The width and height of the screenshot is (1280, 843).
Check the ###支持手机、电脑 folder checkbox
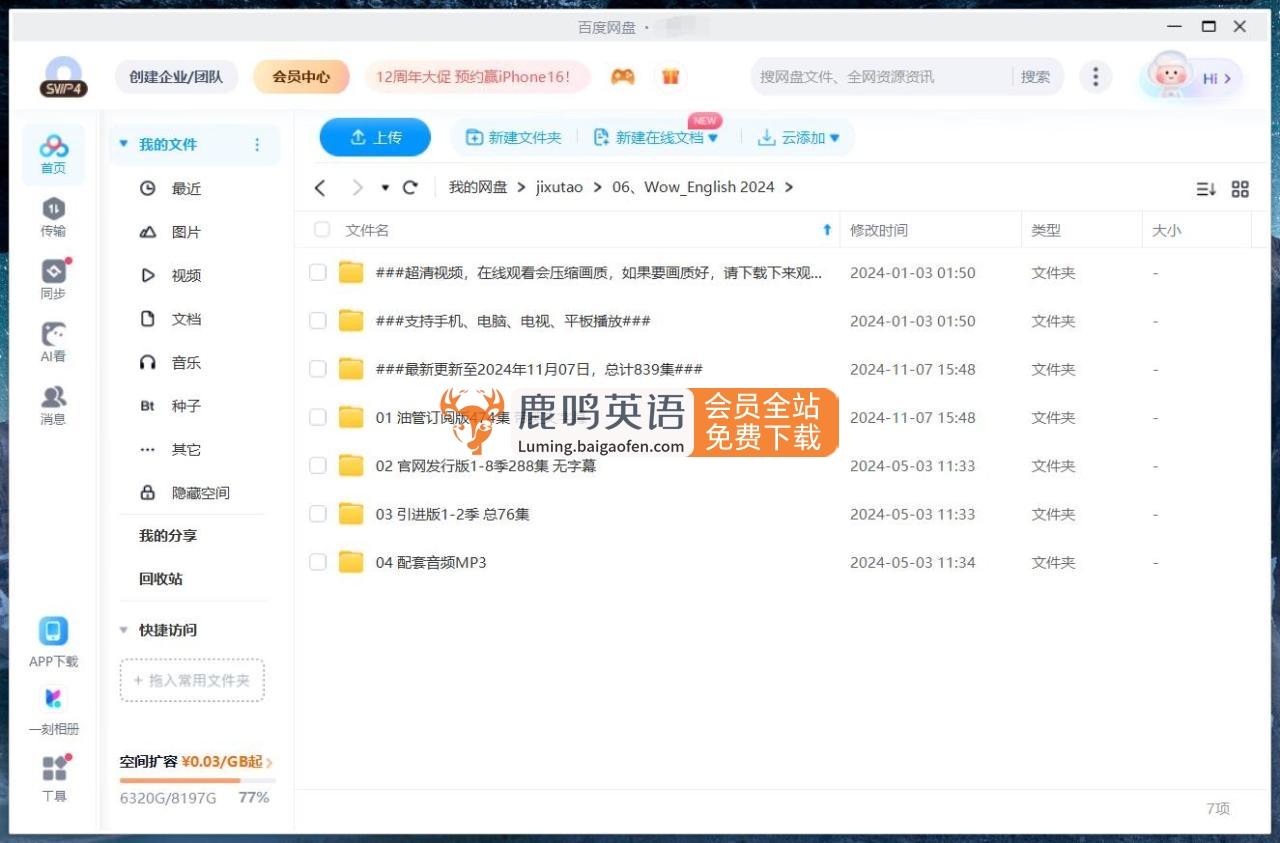coord(318,321)
